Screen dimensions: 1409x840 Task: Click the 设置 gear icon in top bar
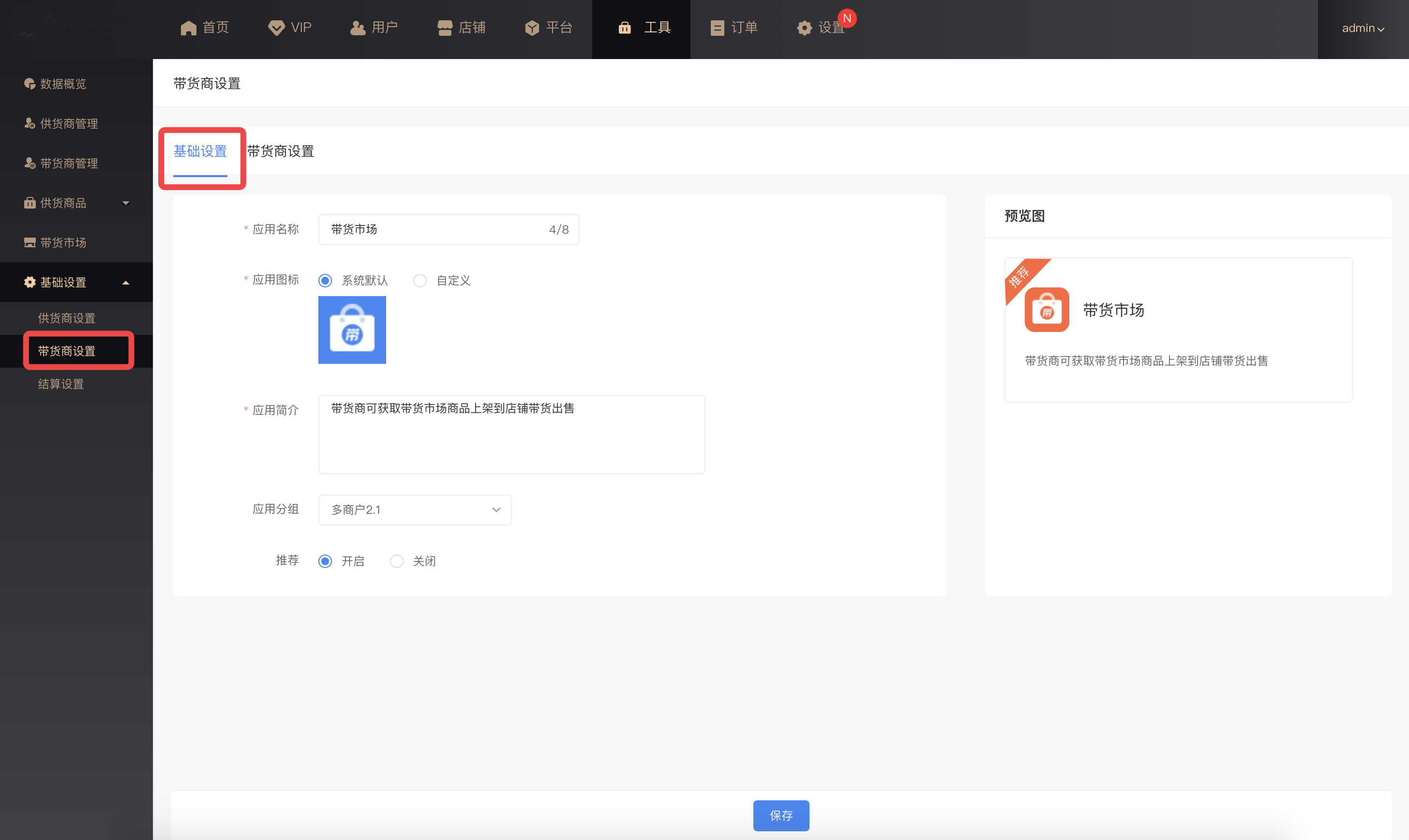point(804,28)
